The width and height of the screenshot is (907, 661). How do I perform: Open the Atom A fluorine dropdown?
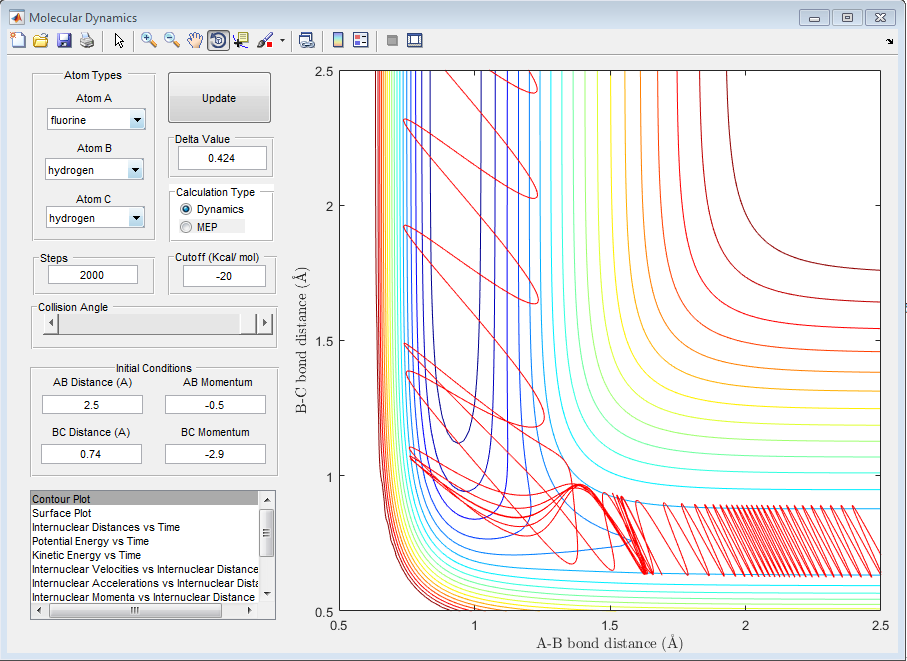(136, 121)
